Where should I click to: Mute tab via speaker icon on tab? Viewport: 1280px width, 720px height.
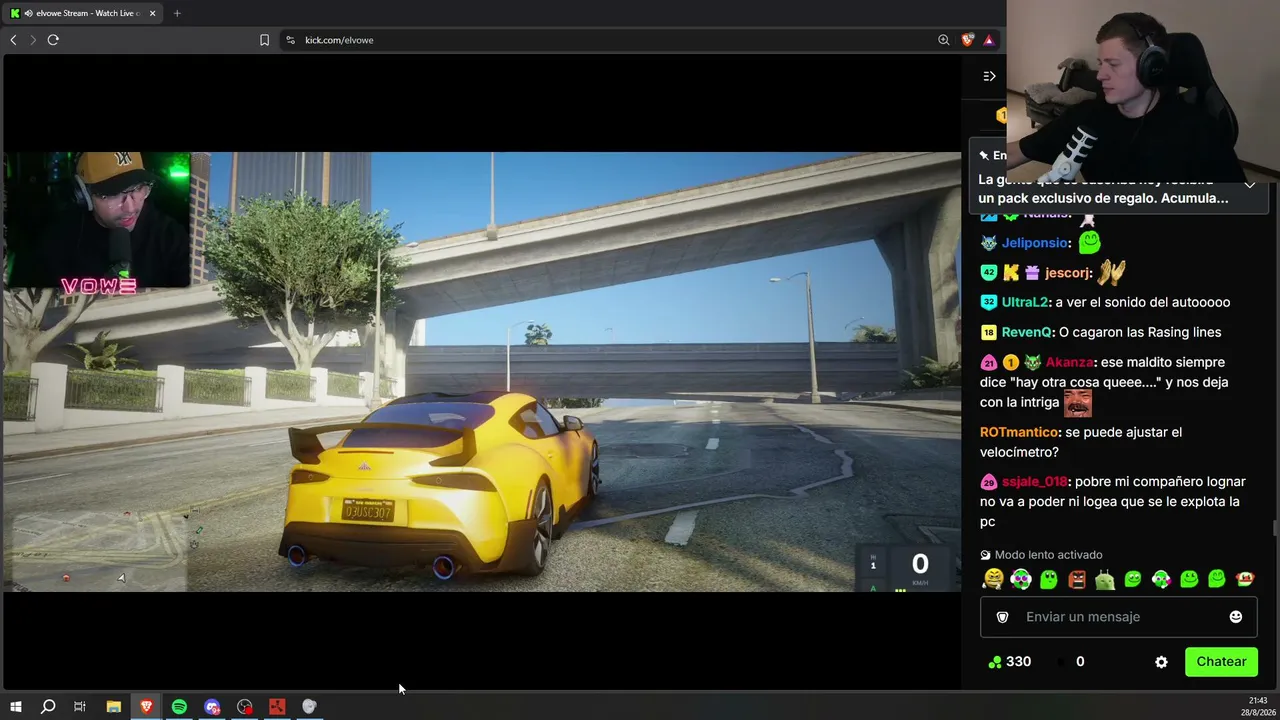(29, 13)
